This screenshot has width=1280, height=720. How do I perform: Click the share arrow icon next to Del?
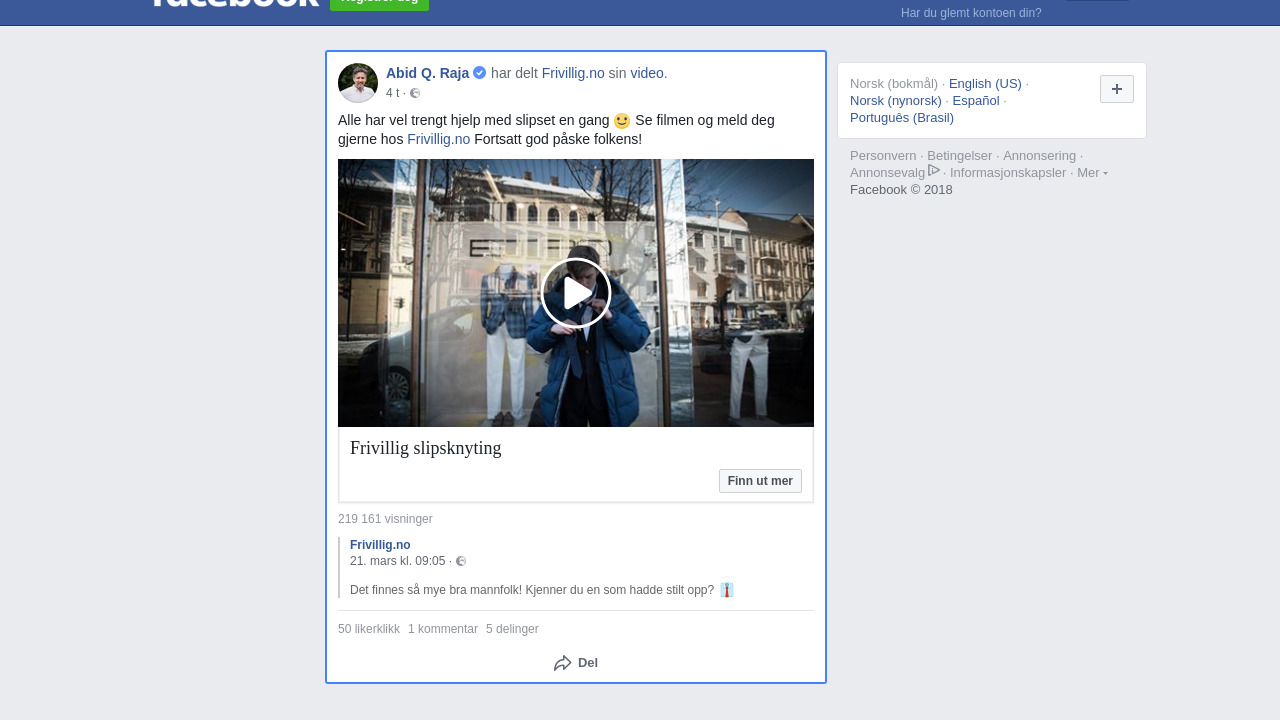click(x=563, y=663)
